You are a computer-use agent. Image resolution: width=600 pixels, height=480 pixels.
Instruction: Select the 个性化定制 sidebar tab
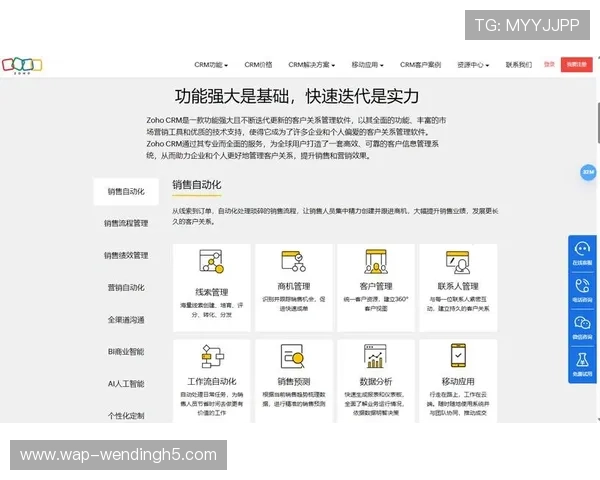point(126,416)
